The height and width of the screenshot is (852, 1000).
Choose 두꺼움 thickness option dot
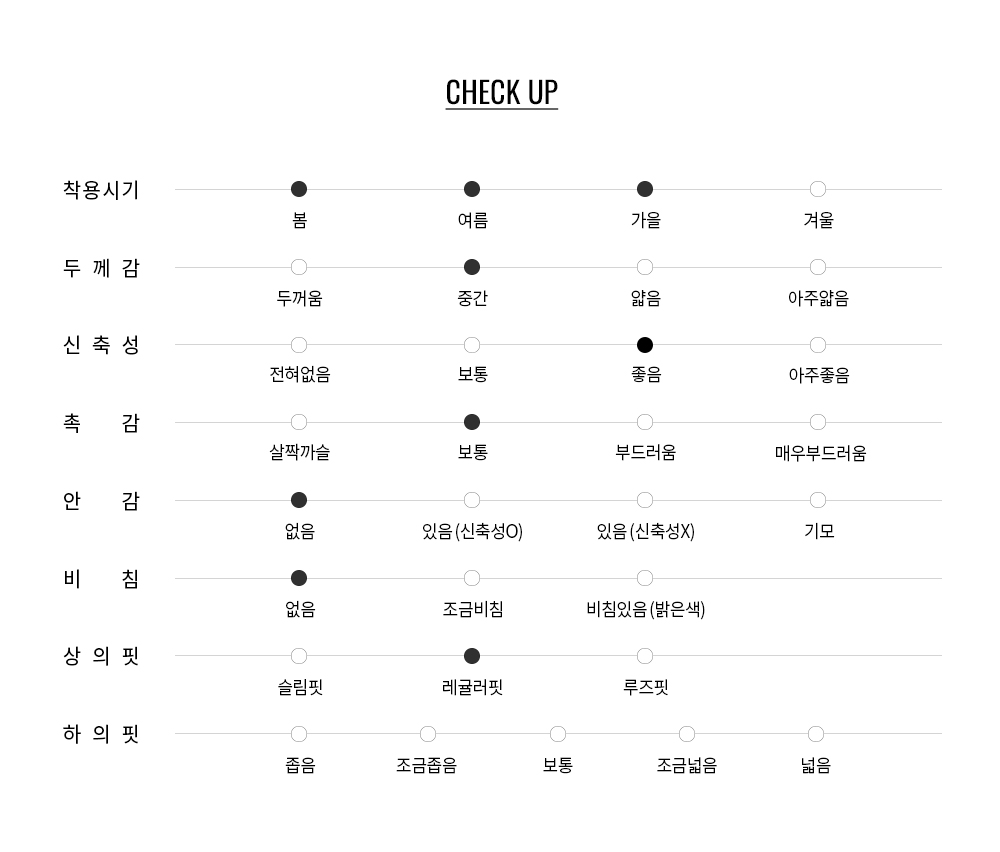coord(299,267)
